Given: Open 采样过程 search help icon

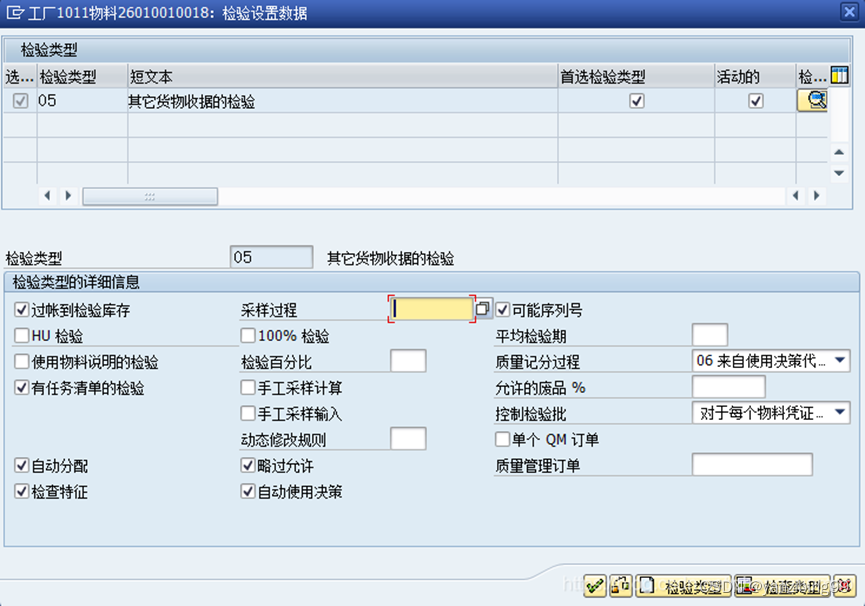Looking at the screenshot, I should coord(483,308).
